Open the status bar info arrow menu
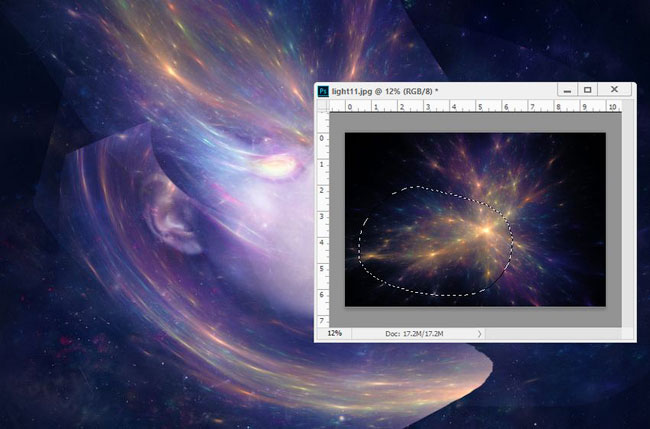Viewport: 650px width, 429px height. coord(480,333)
